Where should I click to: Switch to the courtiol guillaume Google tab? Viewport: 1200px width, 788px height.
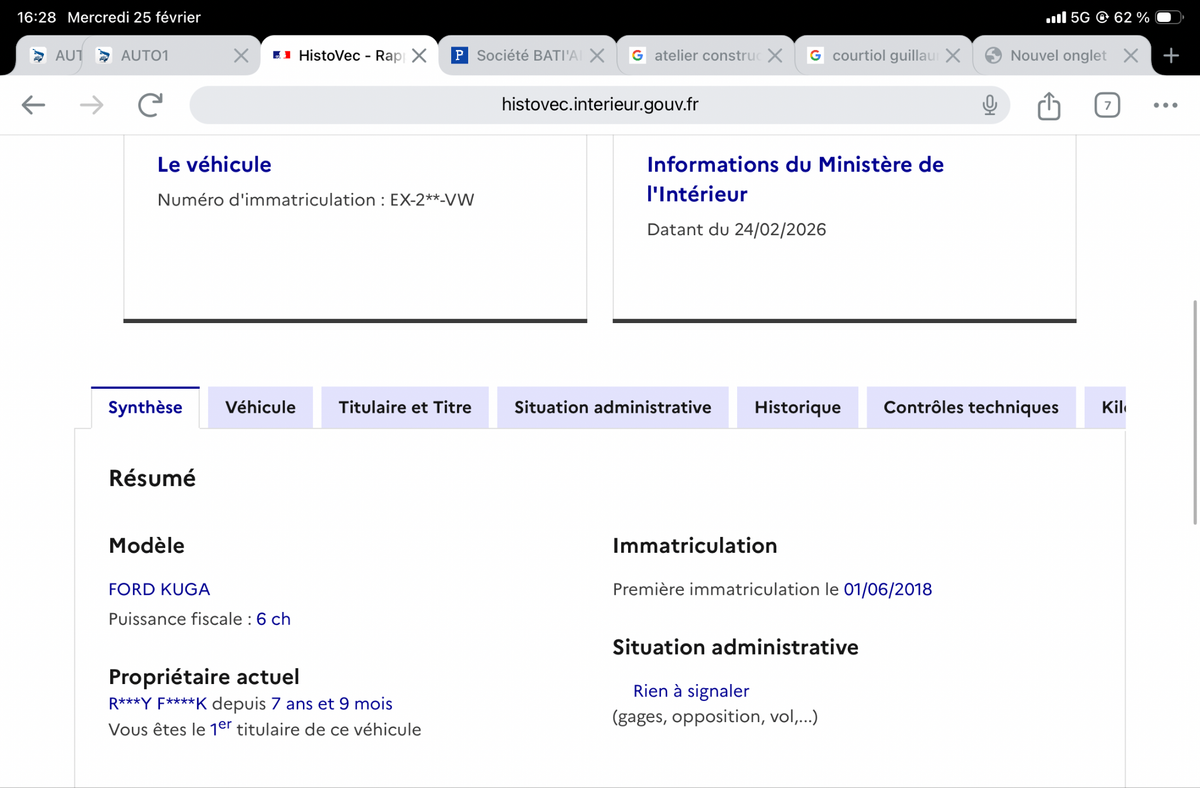880,56
